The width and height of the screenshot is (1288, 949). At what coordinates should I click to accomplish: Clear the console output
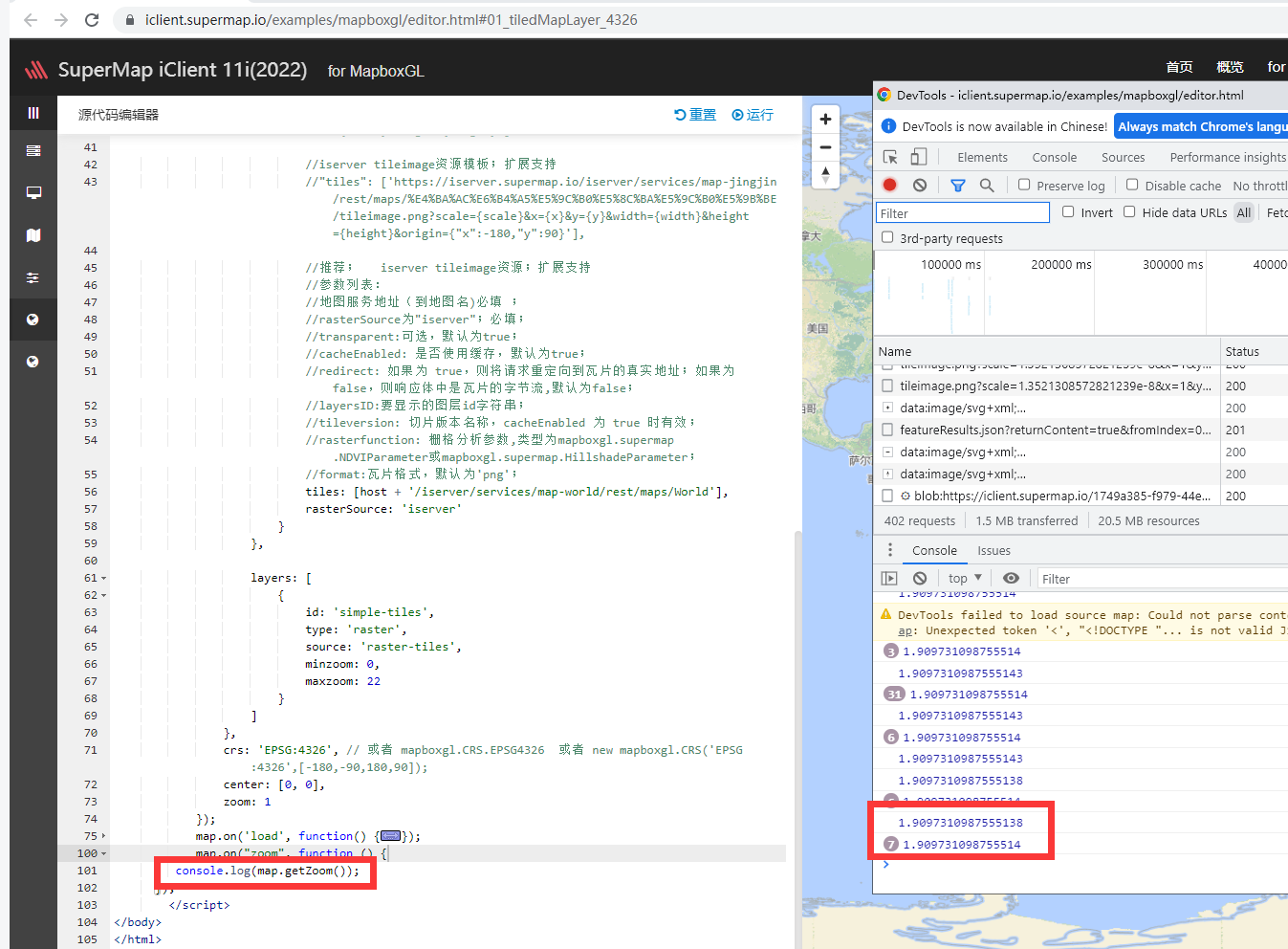tap(920, 578)
